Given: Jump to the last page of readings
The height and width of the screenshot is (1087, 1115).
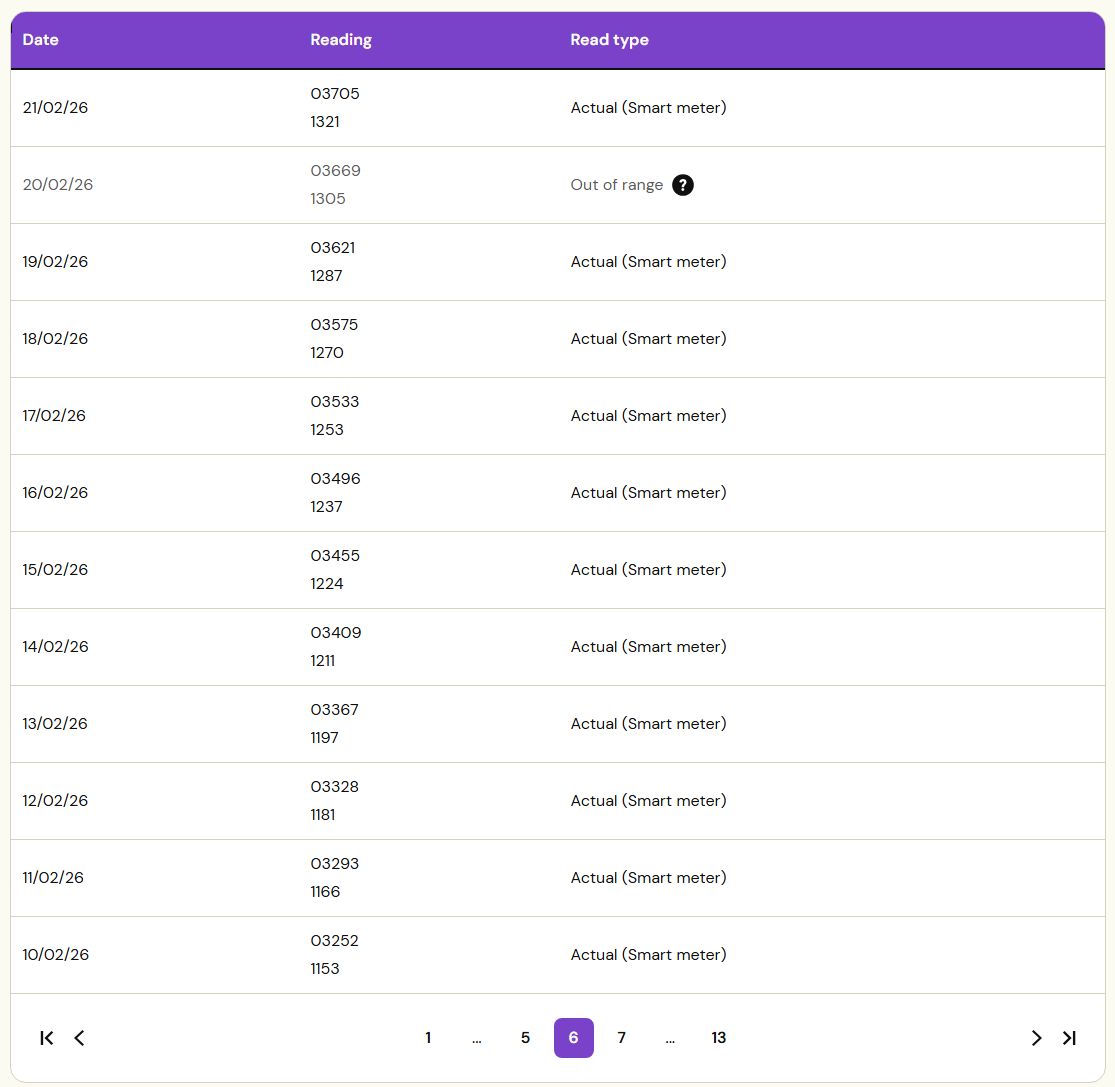Looking at the screenshot, I should 1069,1038.
